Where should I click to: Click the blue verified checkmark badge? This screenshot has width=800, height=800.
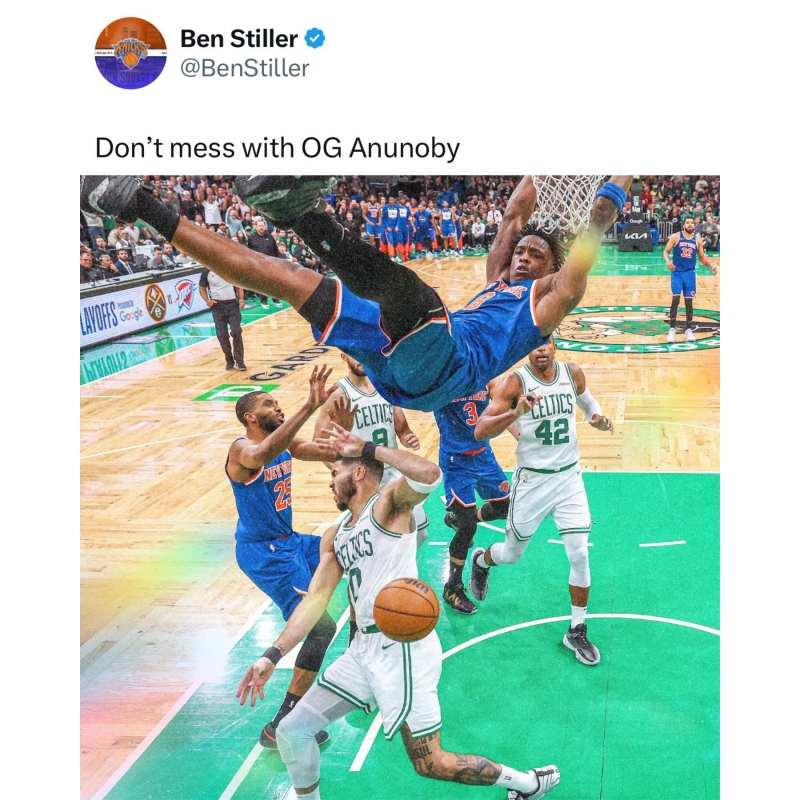tap(315, 39)
